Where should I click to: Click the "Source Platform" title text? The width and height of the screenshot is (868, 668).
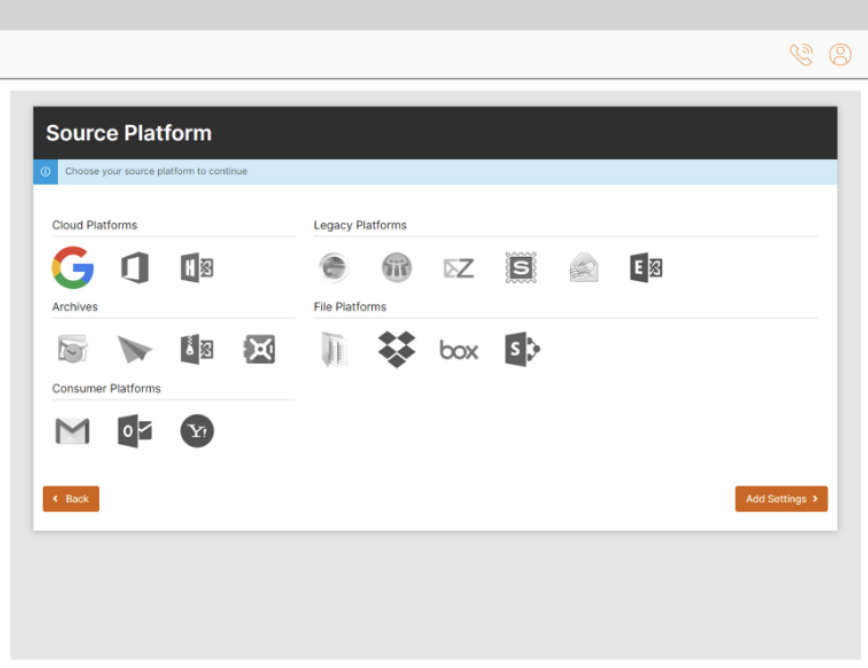tap(129, 133)
